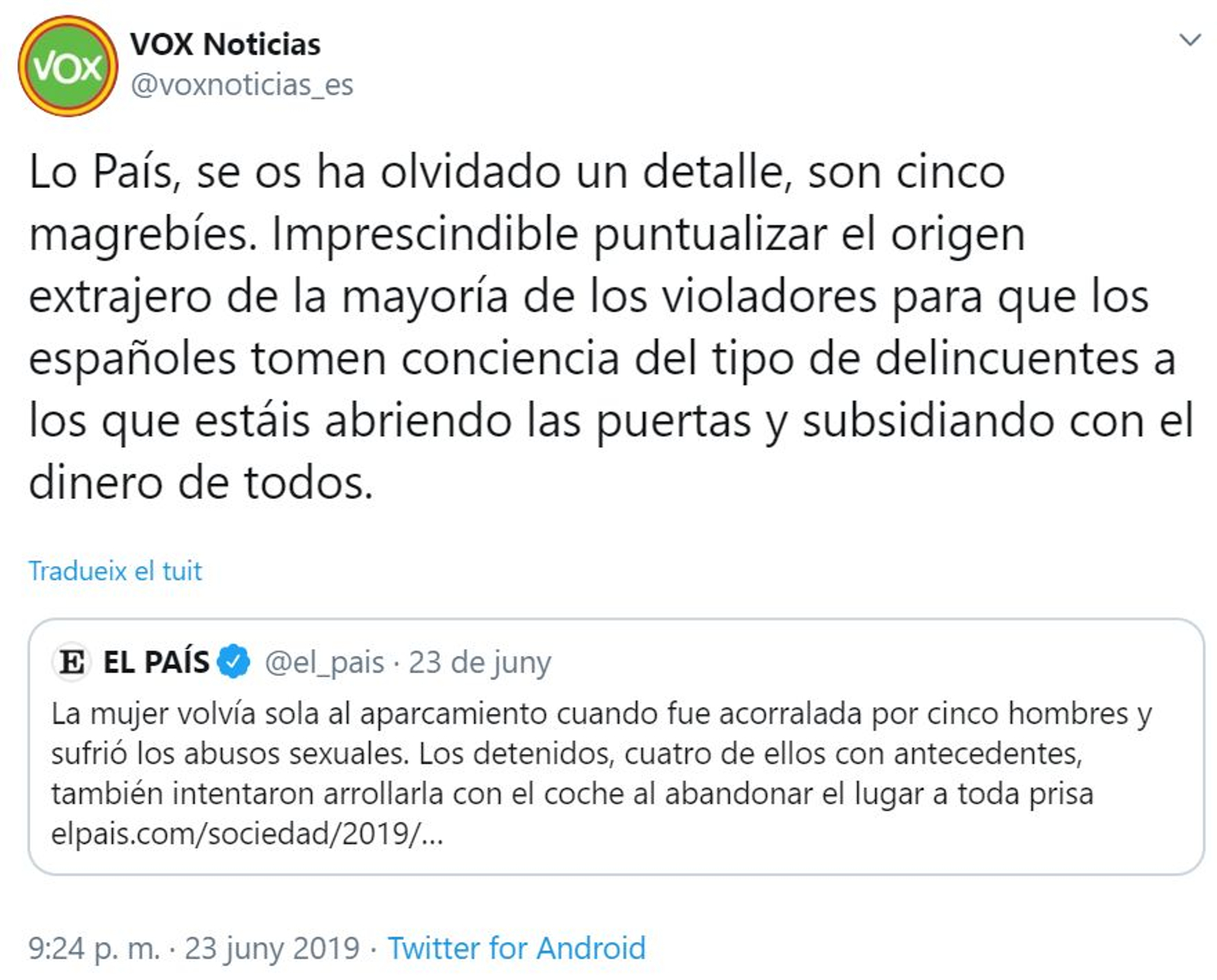Click the VOX profile avatar
The width and height of the screenshot is (1217, 980).
68,66
